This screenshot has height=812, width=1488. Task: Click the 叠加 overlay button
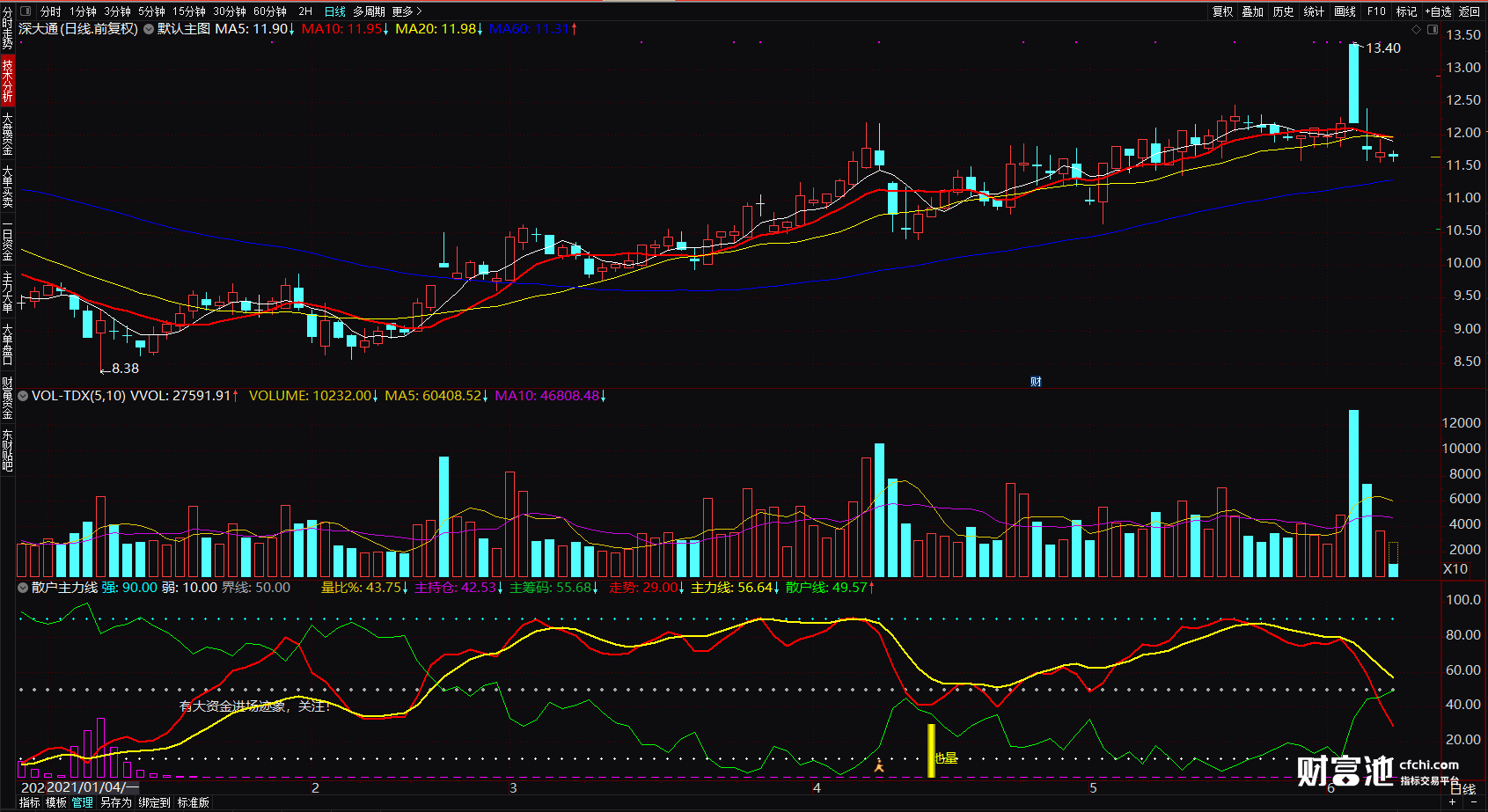pyautogui.click(x=1253, y=11)
